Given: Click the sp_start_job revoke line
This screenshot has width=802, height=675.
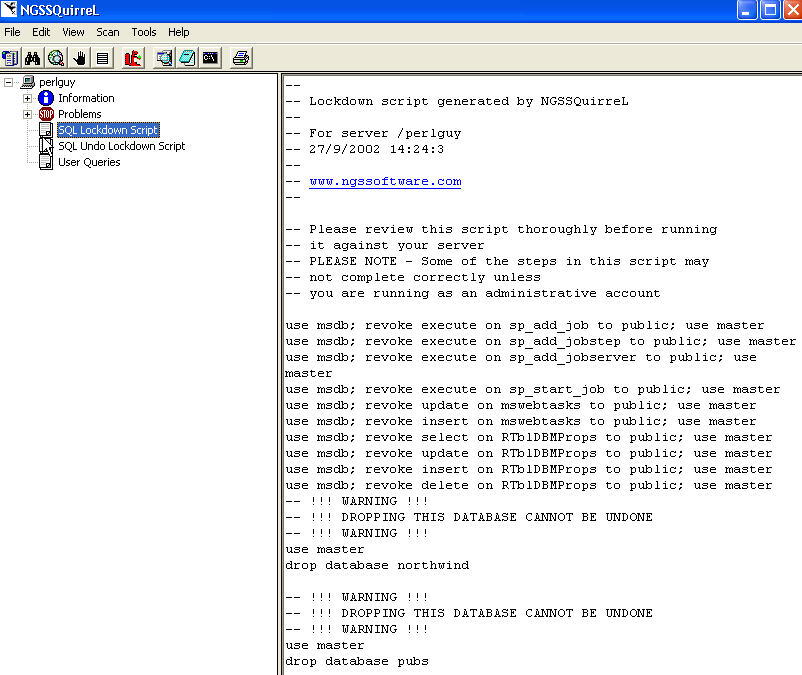Looking at the screenshot, I should 533,389.
